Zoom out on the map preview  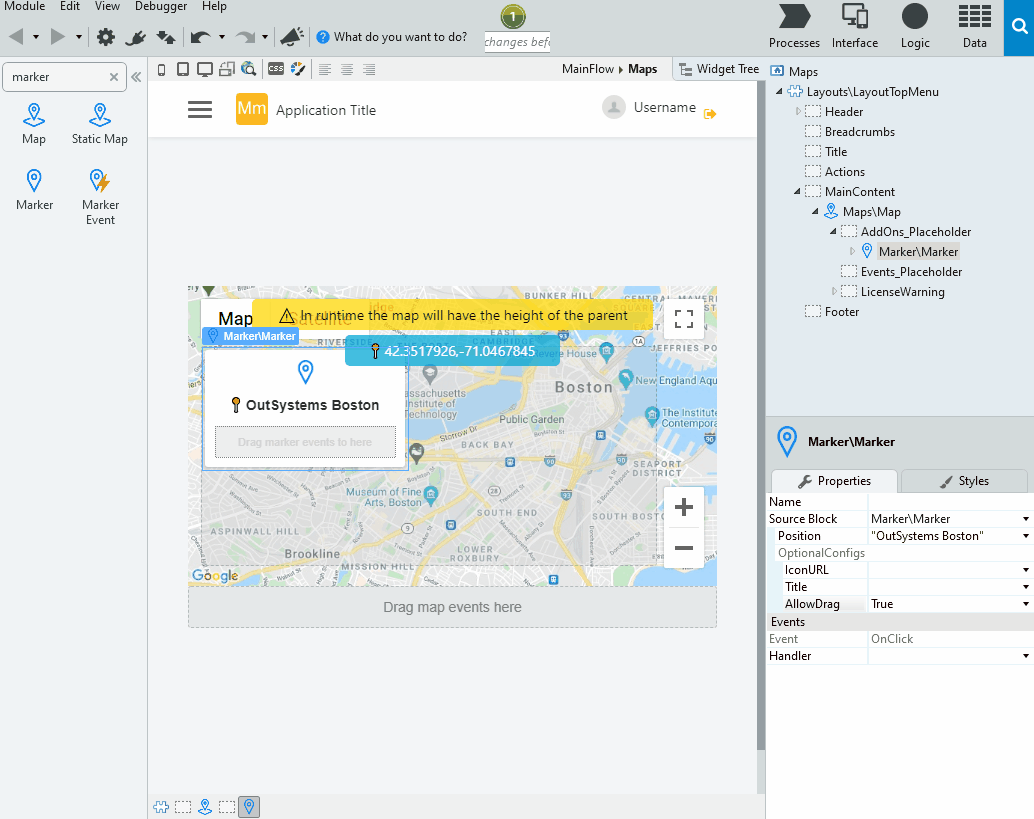tap(684, 548)
